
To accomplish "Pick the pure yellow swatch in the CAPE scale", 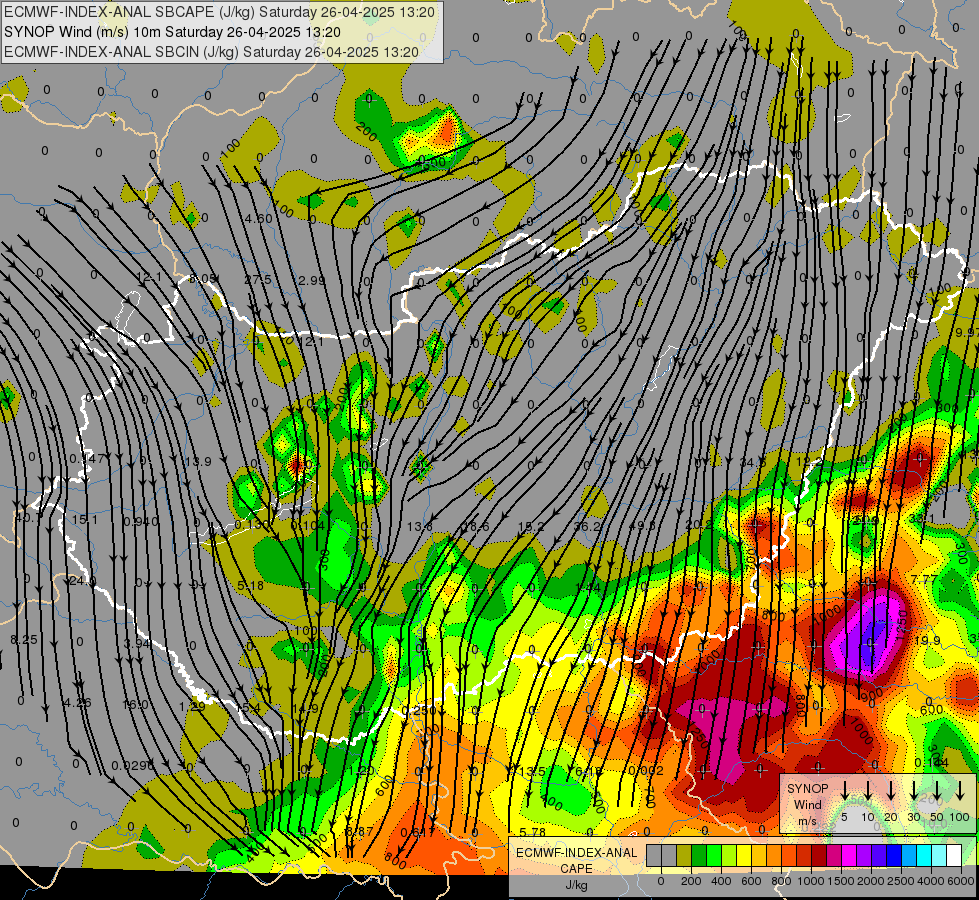I will point(744,855).
